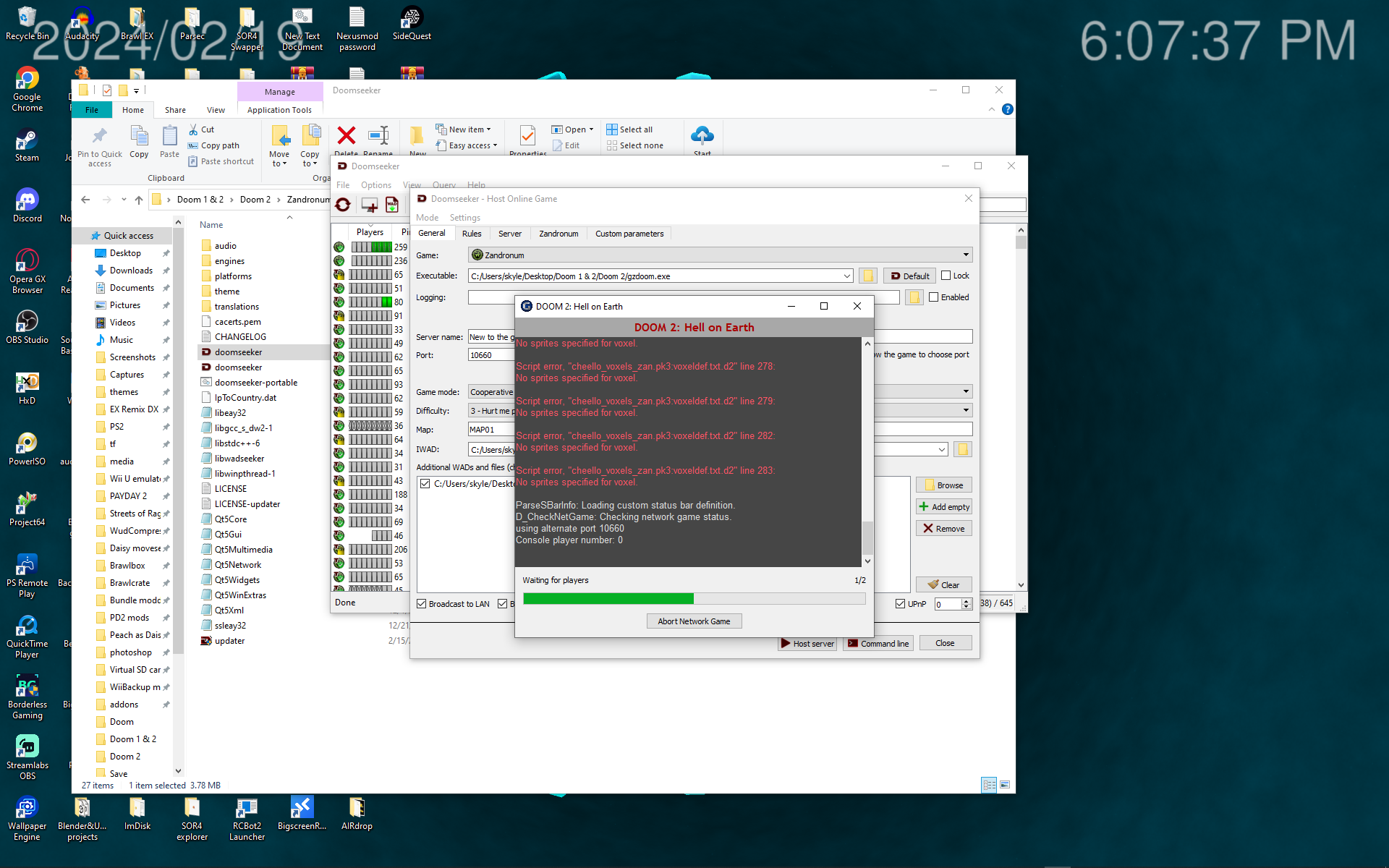This screenshot has height=868, width=1389.
Task: Switch to the Zandronum tab
Action: pyautogui.click(x=558, y=234)
